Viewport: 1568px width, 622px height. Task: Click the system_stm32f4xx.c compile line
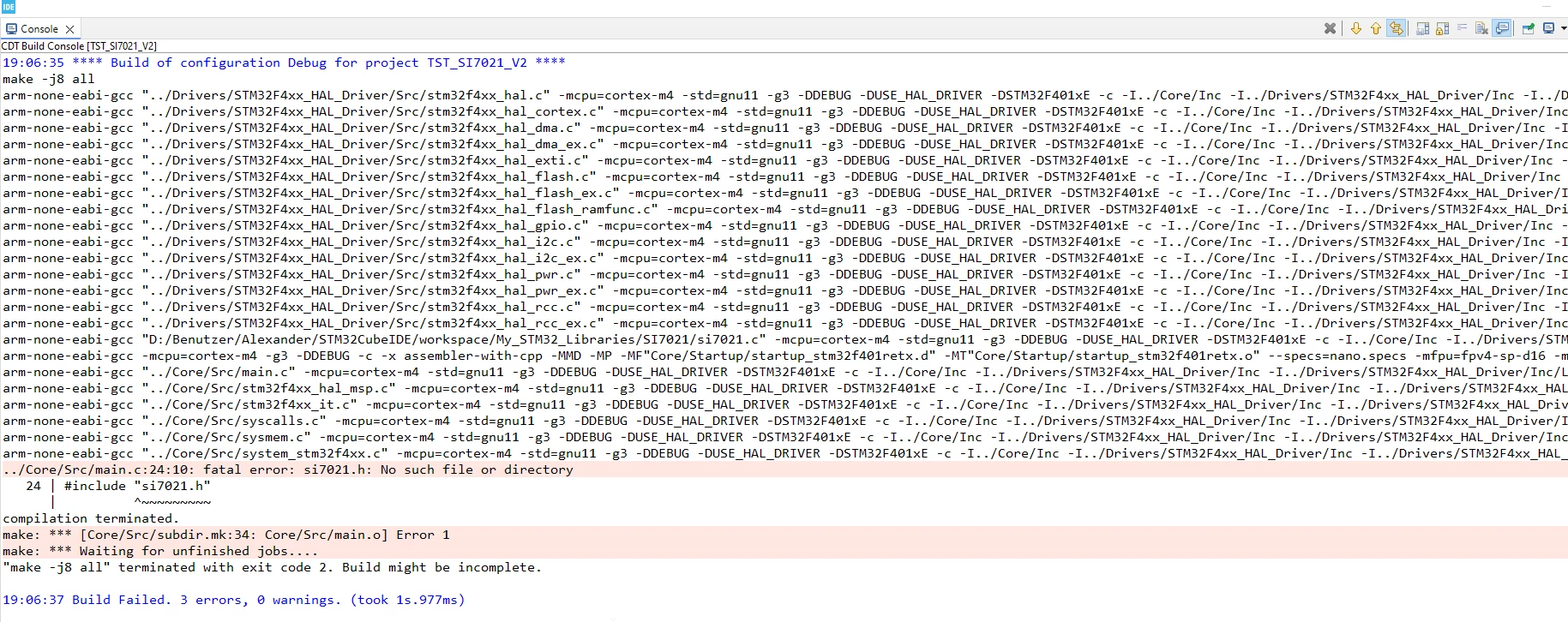pos(784,453)
